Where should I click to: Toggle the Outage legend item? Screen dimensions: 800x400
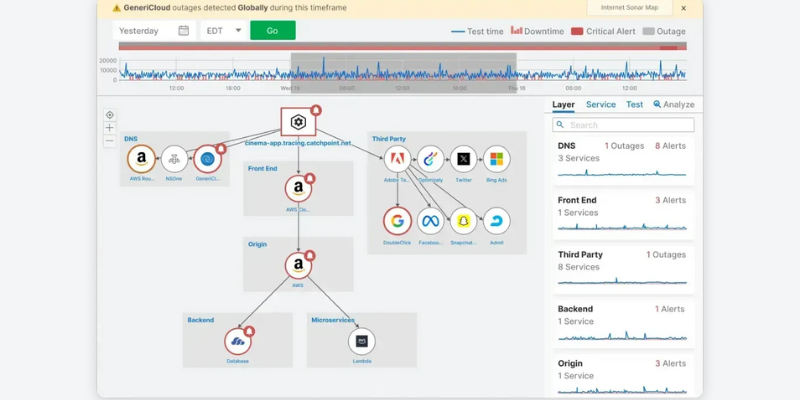pyautogui.click(x=664, y=32)
